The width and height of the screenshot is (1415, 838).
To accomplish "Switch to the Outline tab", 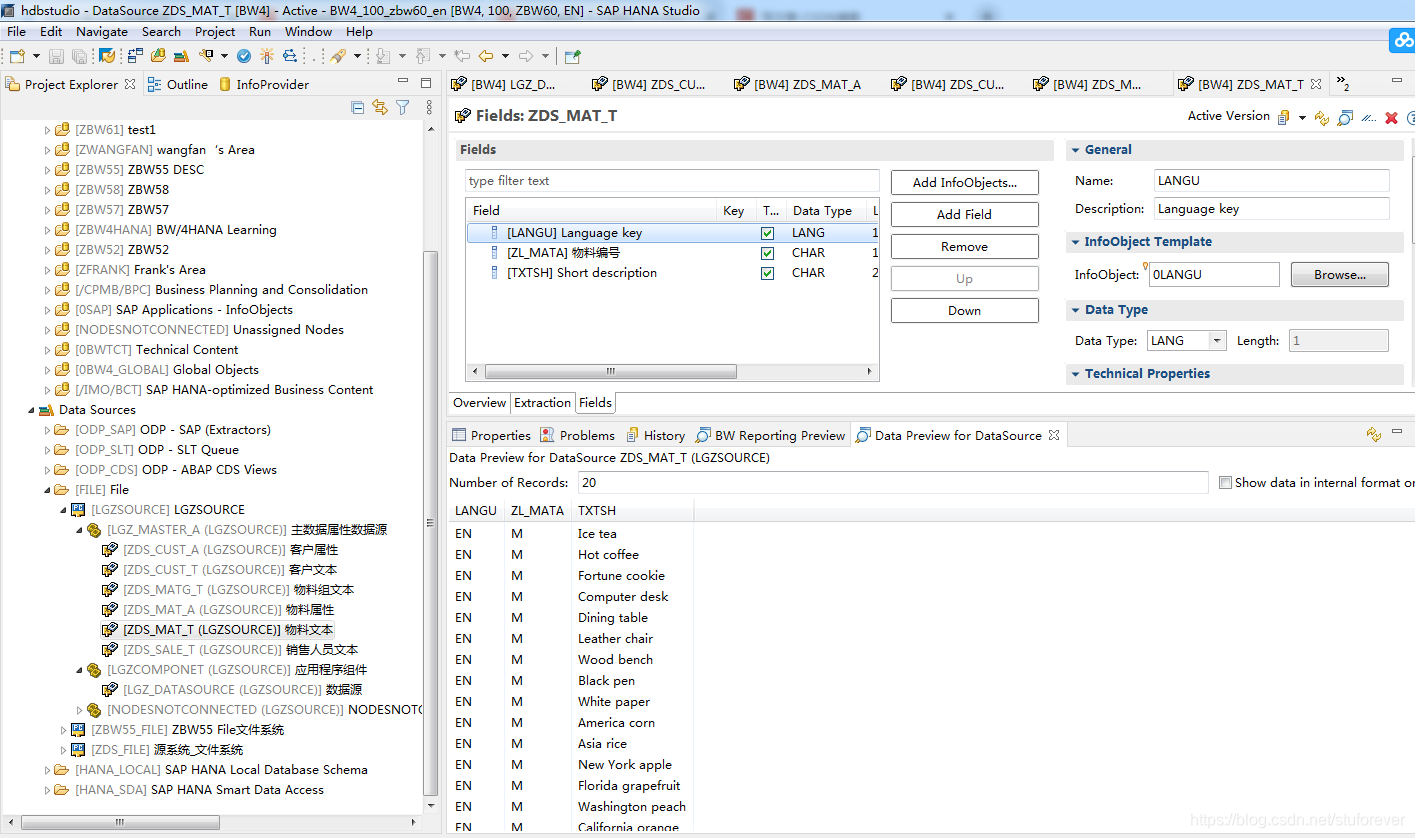I will [178, 84].
